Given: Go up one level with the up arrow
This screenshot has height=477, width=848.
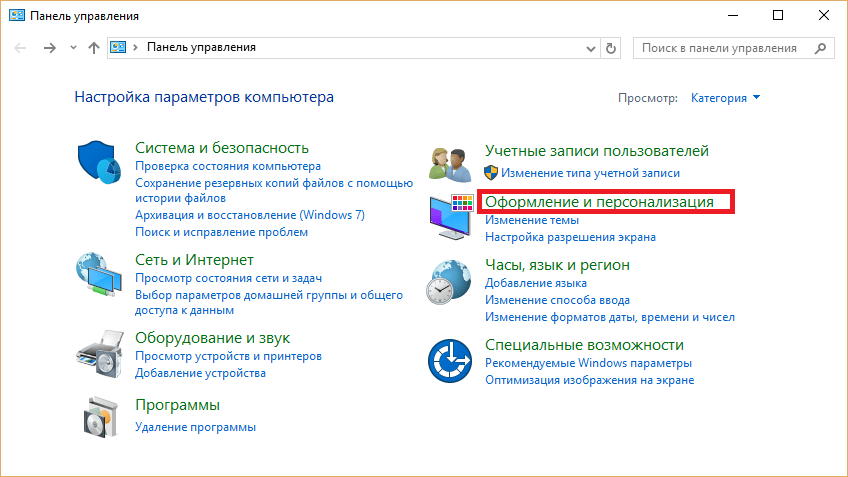Looking at the screenshot, I should click(x=94, y=48).
